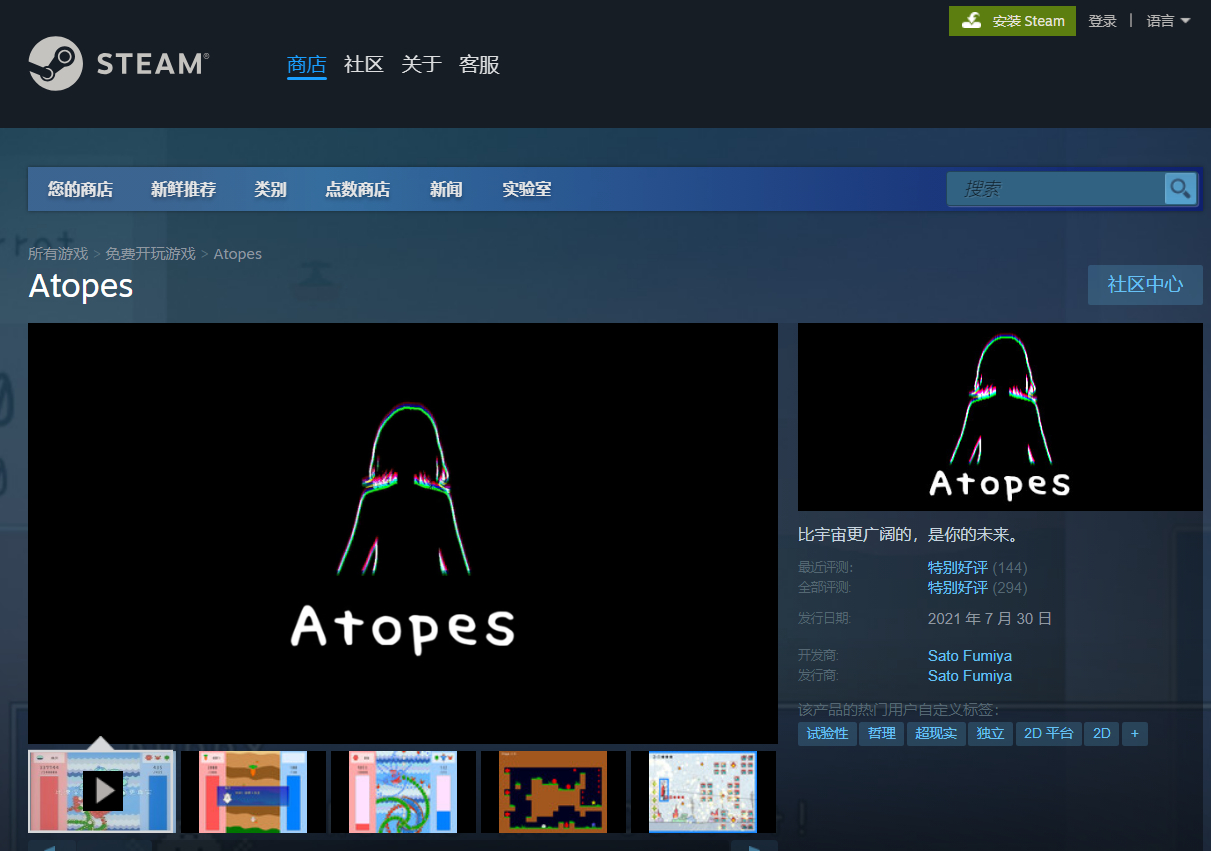This screenshot has width=1211, height=851.
Task: Open the 语言 language dropdown
Action: 1168,21
